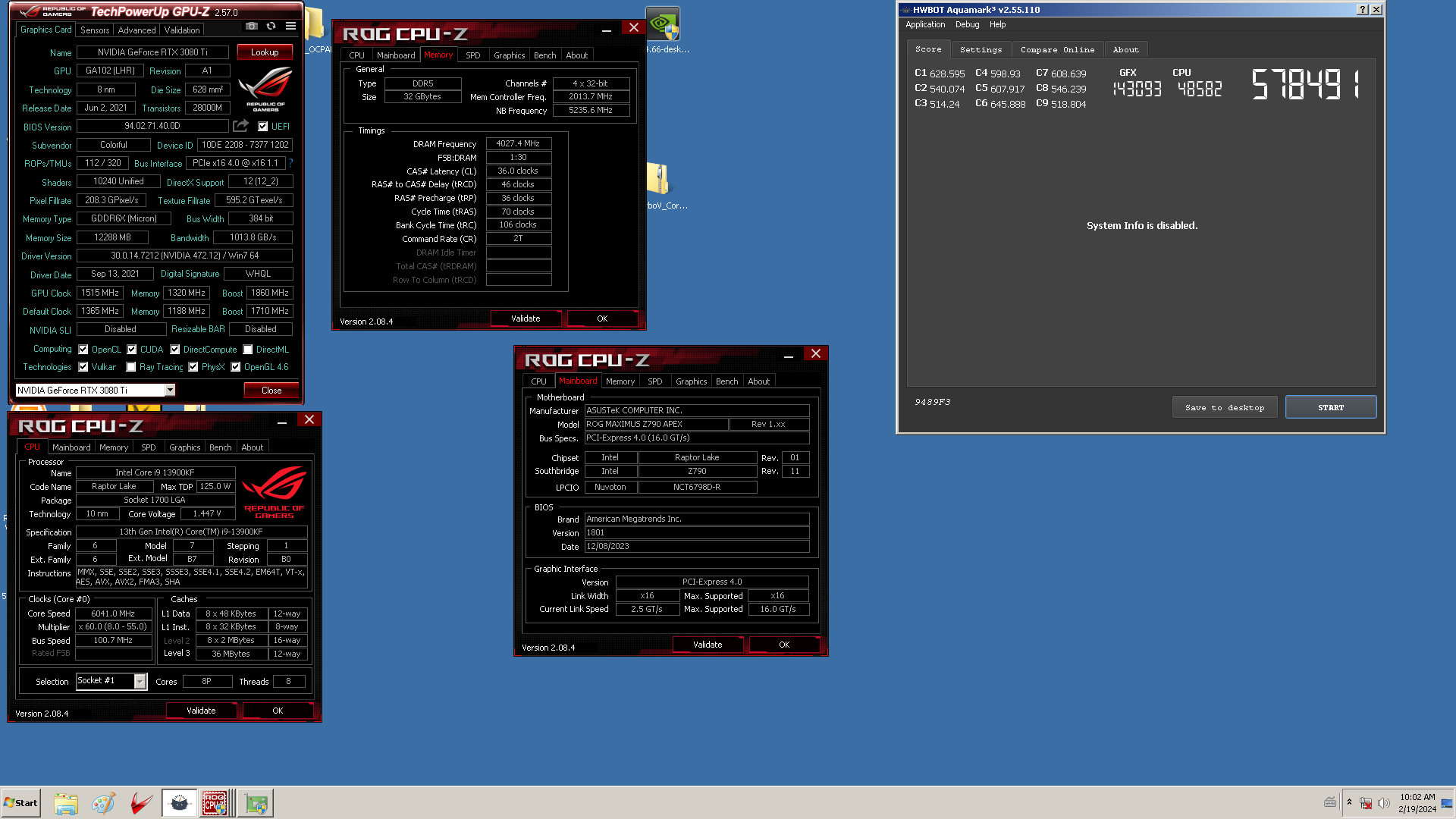Show hidden system tray icons
Viewport: 1456px width, 819px height.
tap(1349, 802)
